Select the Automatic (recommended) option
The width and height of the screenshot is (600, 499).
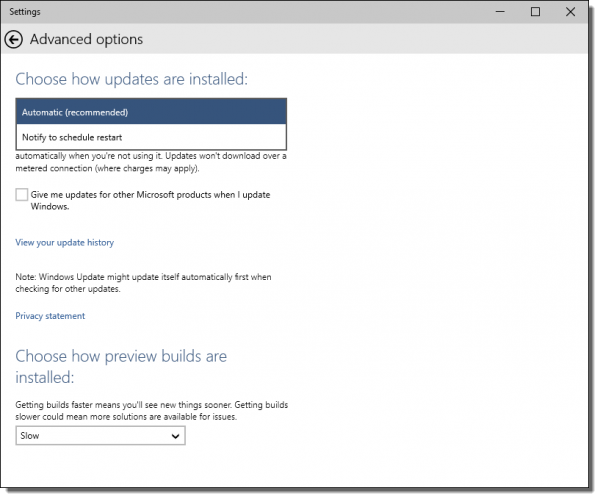tap(151, 112)
